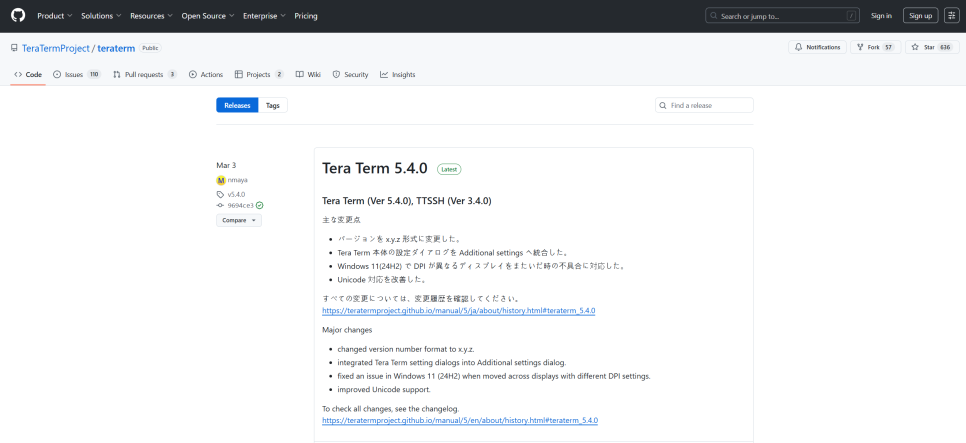Screen dimensions: 966x443
Task: Open the Pull requests tab
Action: [x=145, y=75]
